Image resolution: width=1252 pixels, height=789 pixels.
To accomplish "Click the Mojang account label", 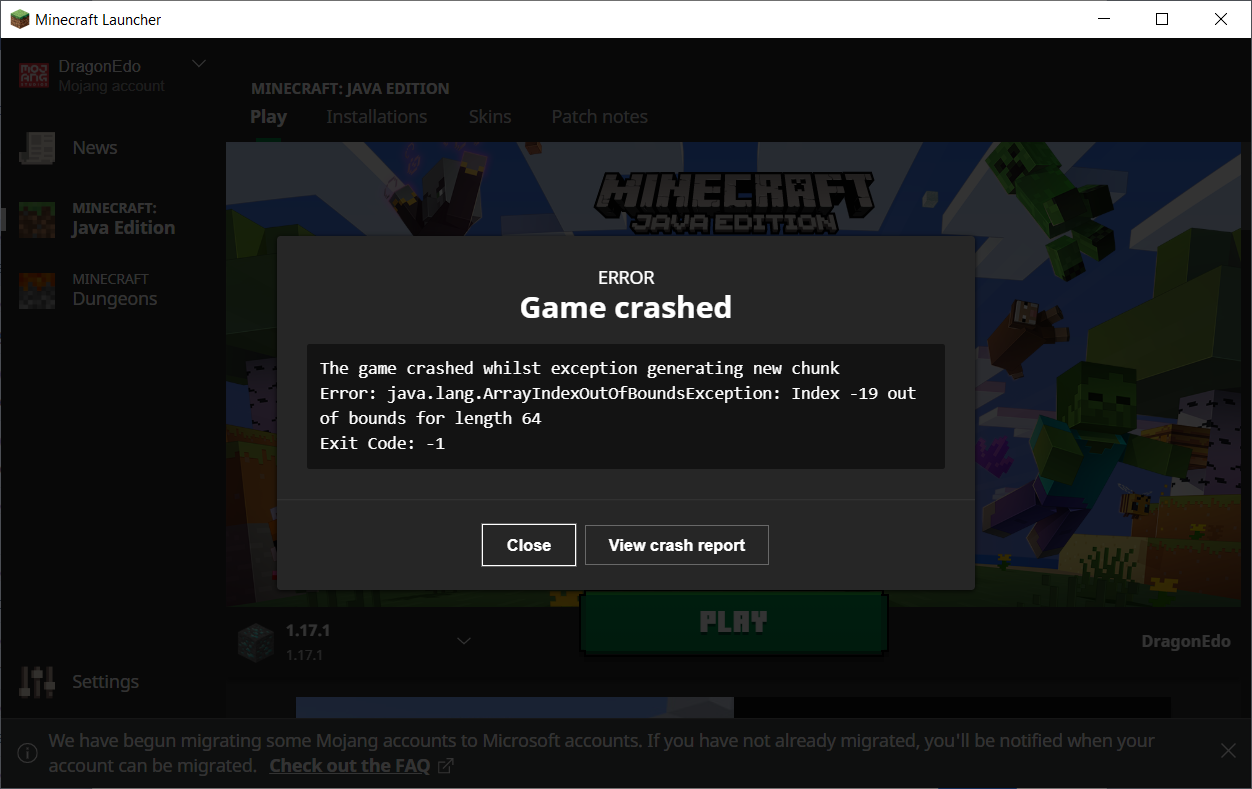I will [111, 86].
